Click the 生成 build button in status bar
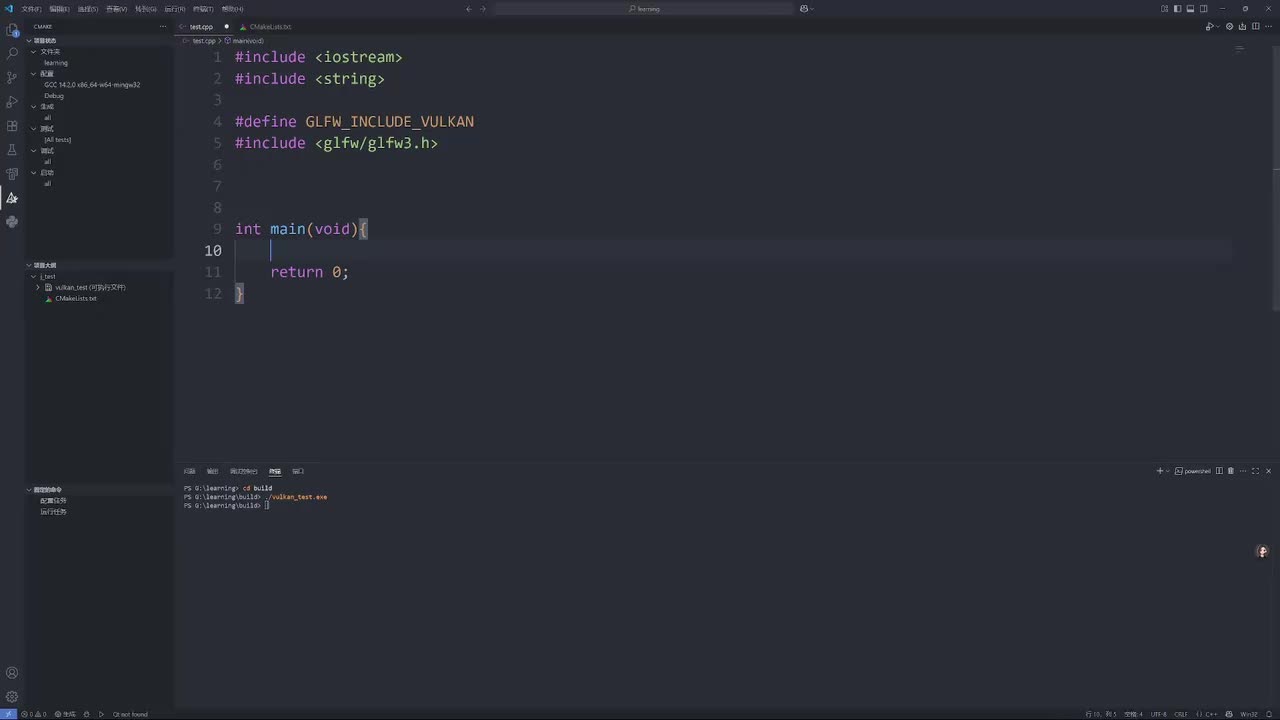 pyautogui.click(x=65, y=714)
